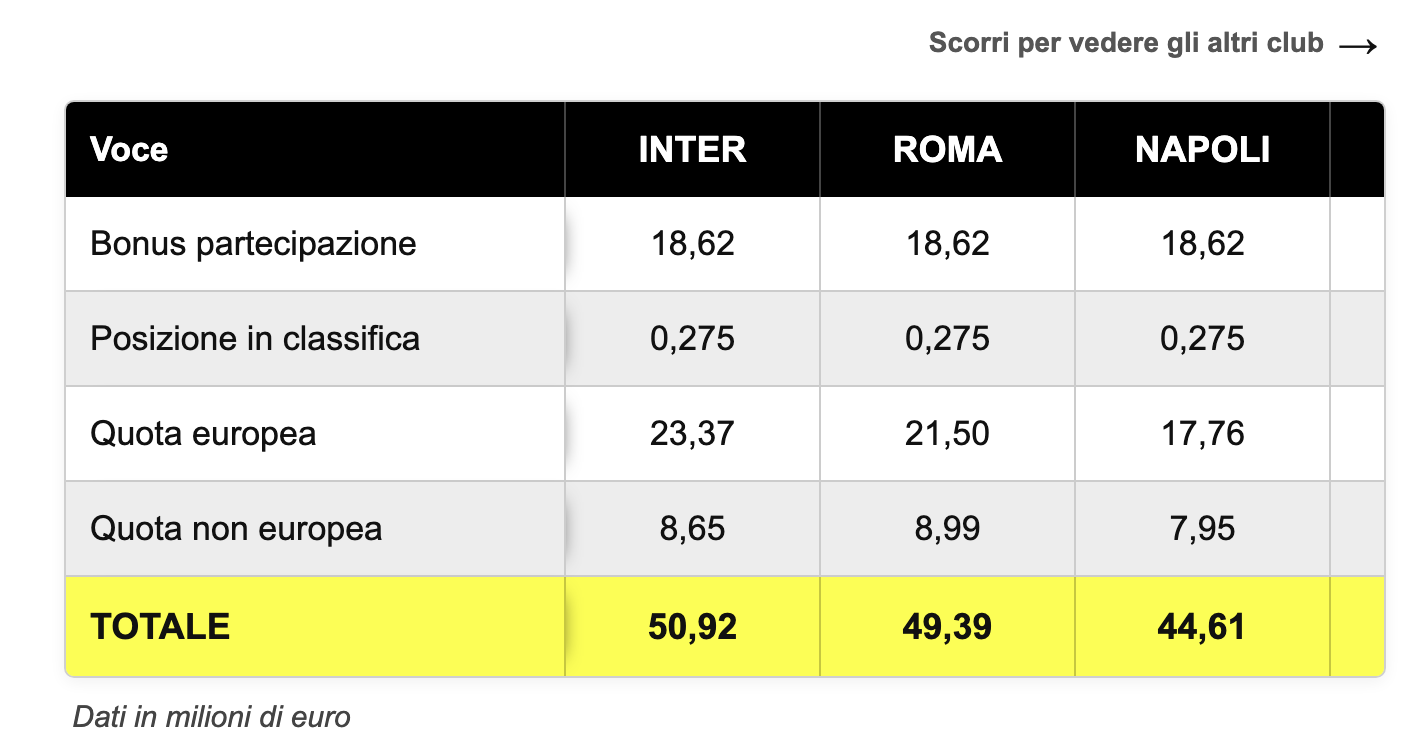Select the ROMA column header
This screenshot has height=754, width=1424.
[x=947, y=150]
